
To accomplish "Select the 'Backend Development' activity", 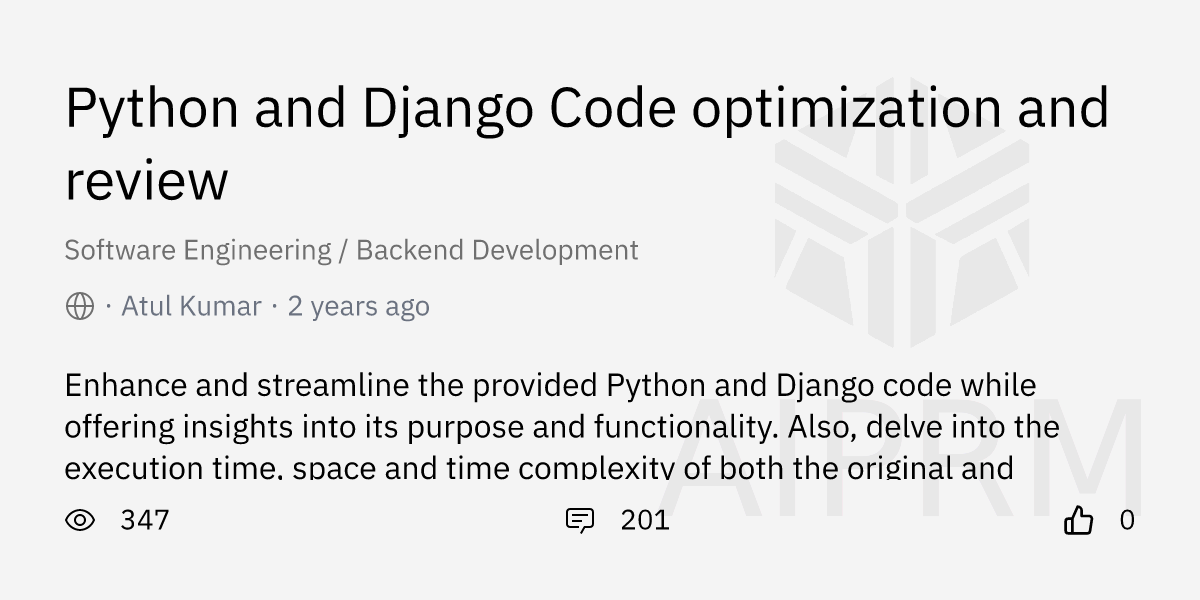I will [497, 250].
